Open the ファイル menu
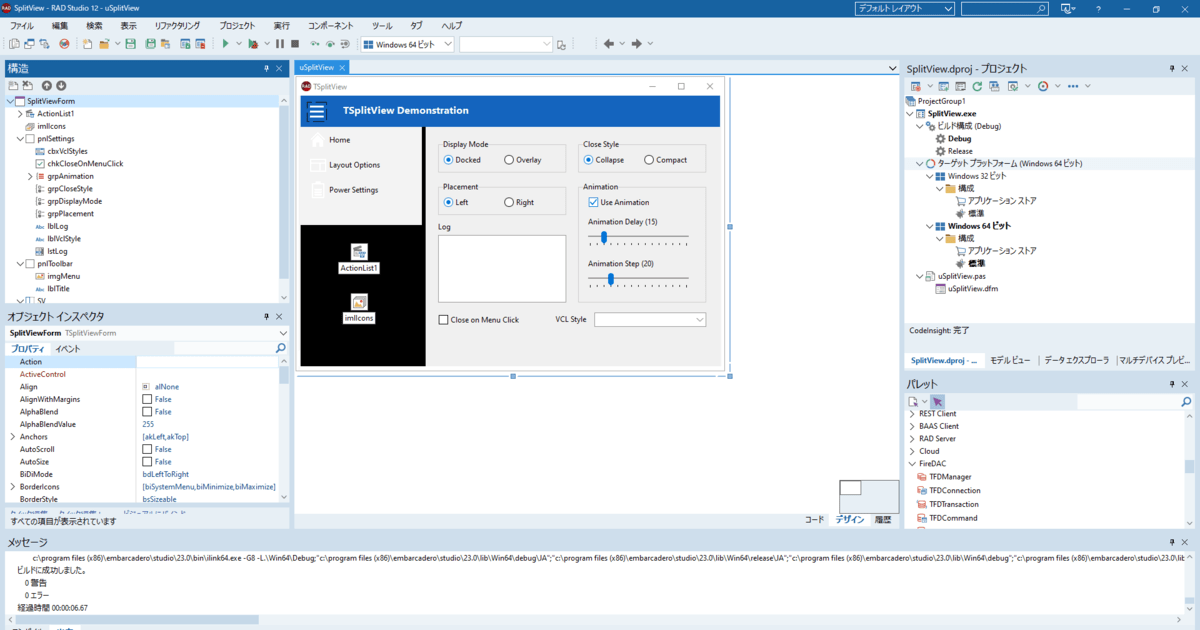Viewport: 1200px width, 630px height. [x=21, y=25]
